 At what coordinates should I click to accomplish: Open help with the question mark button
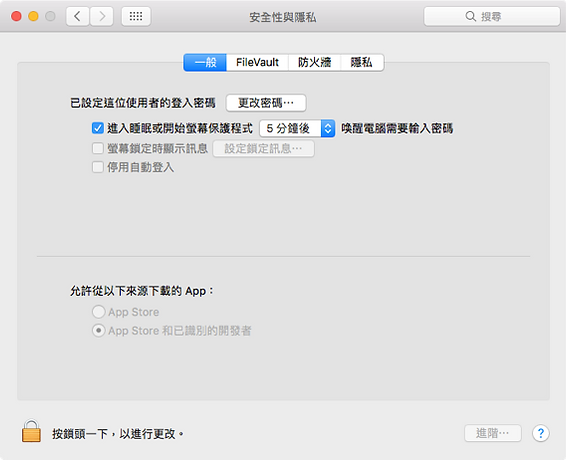tap(540, 433)
